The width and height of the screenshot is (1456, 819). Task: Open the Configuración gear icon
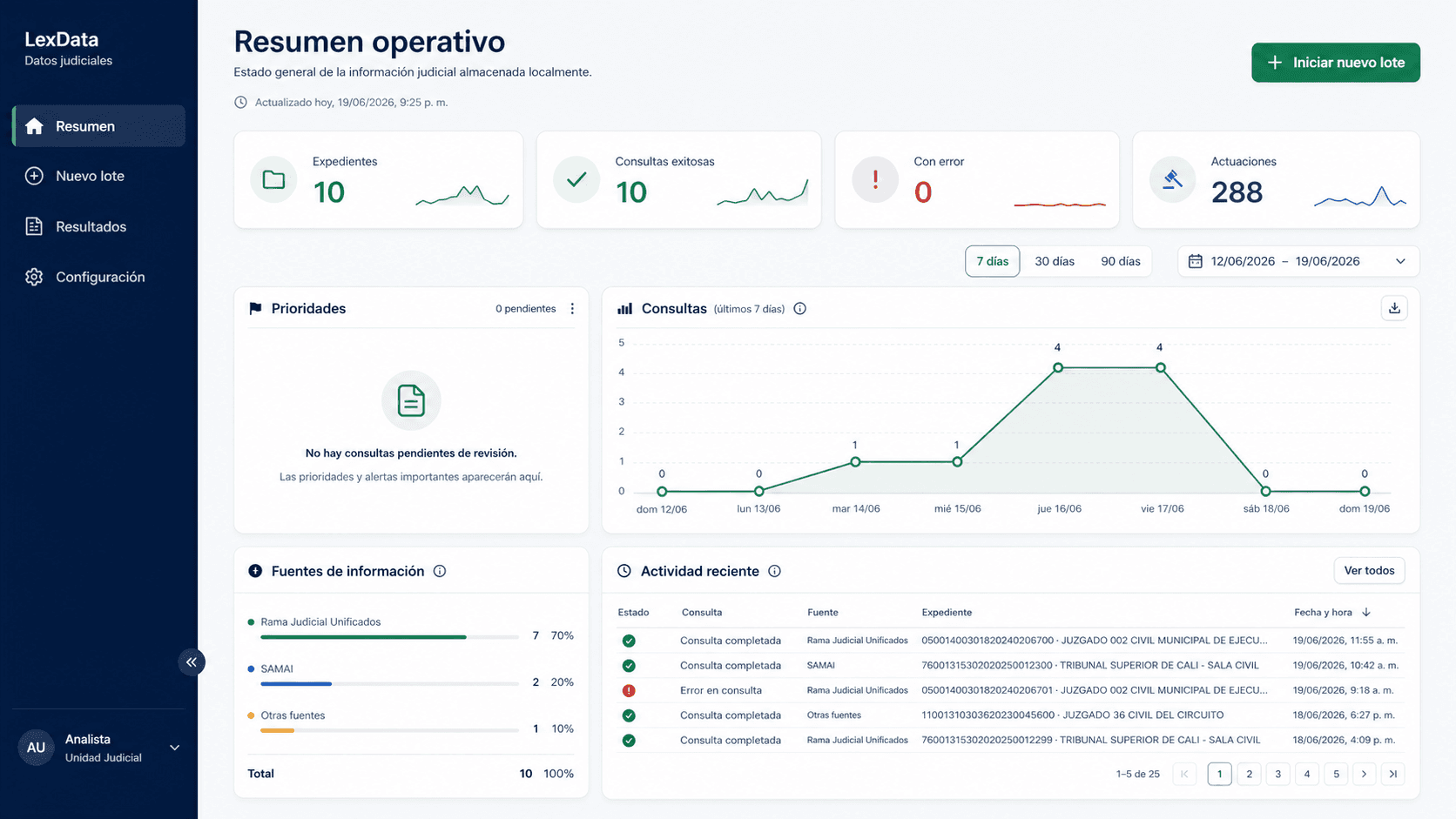[x=34, y=277]
